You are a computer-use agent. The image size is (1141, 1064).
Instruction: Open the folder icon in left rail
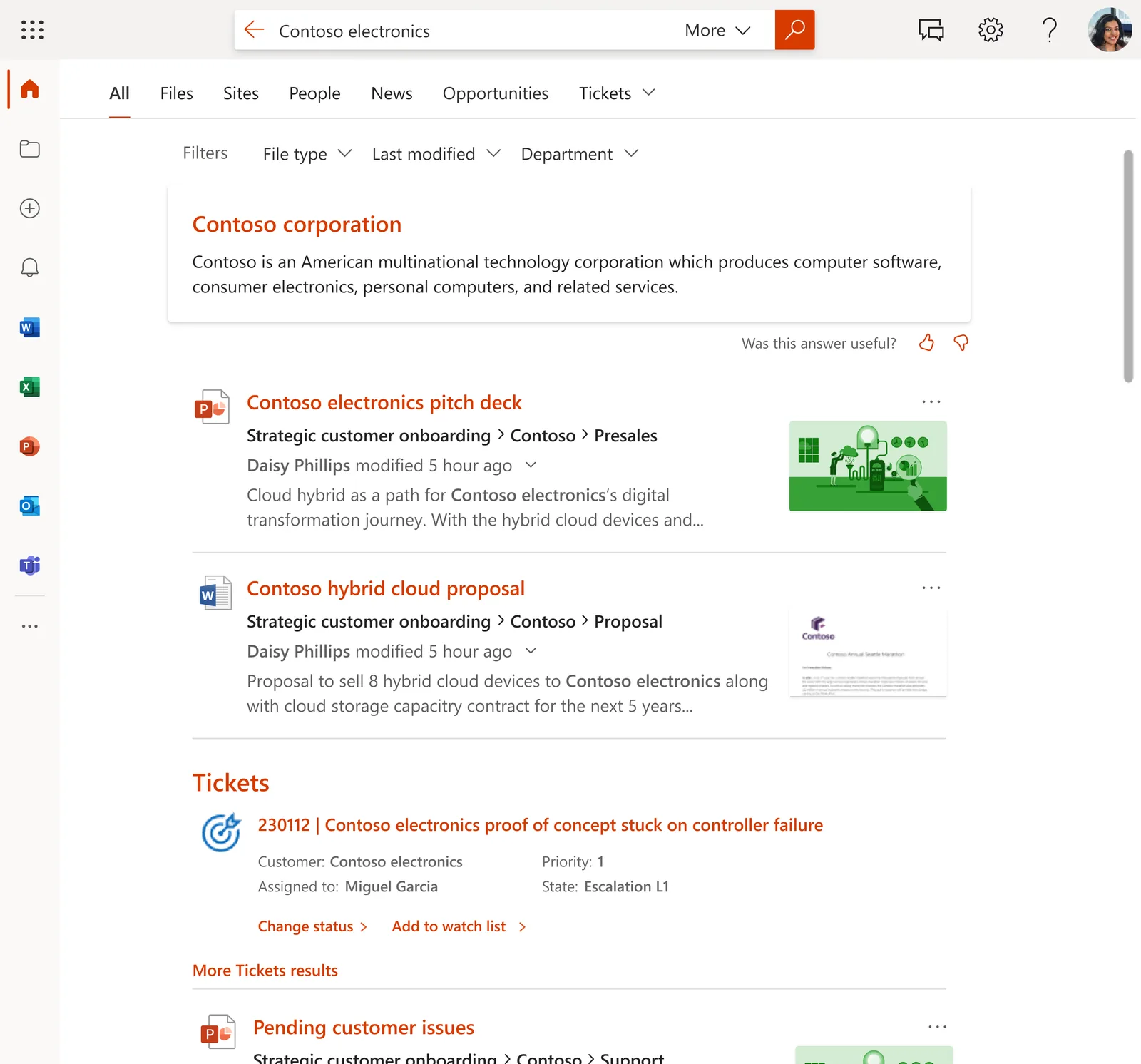coord(30,148)
